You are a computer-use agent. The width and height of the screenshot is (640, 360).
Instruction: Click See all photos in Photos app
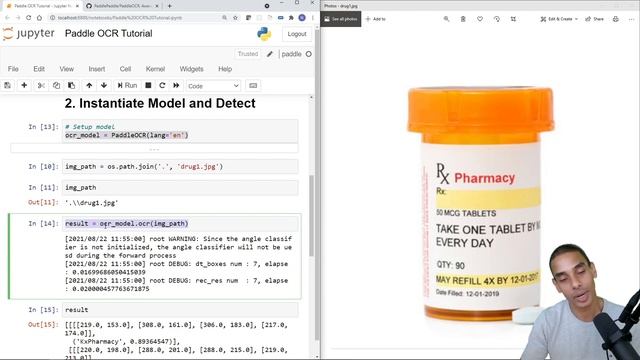pyautogui.click(x=341, y=19)
